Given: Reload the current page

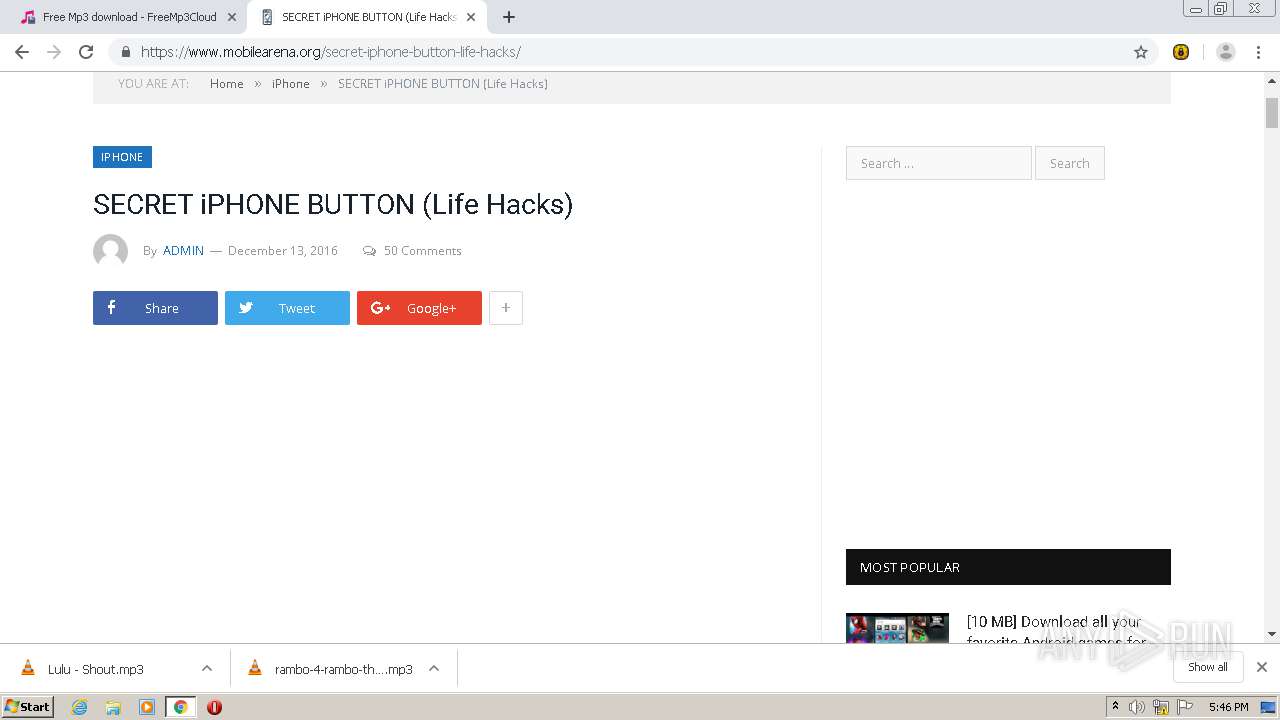Looking at the screenshot, I should (86, 52).
